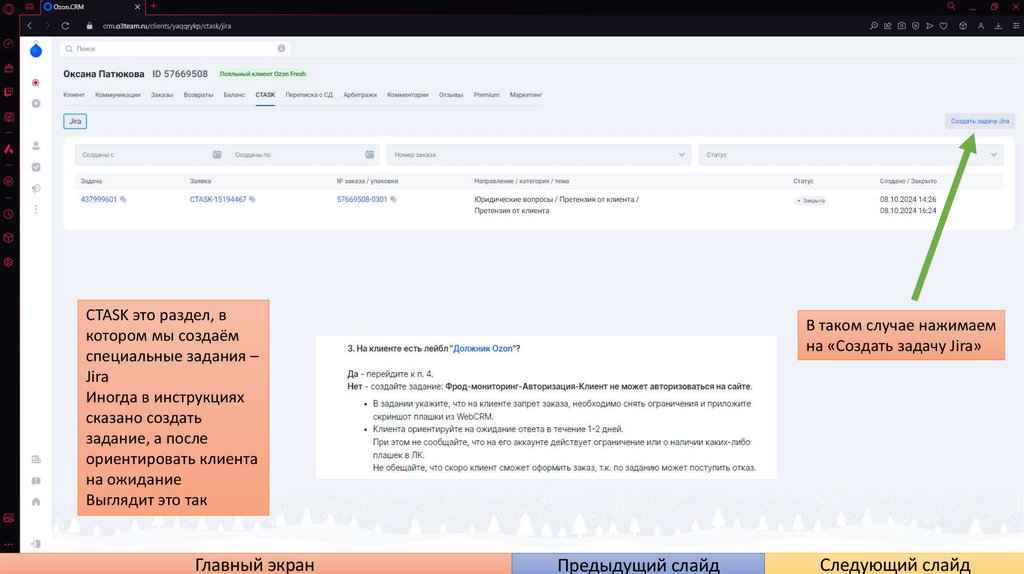1024x574 pixels.
Task: Close the Ozon.CRM browser tab
Action: (137, 7)
